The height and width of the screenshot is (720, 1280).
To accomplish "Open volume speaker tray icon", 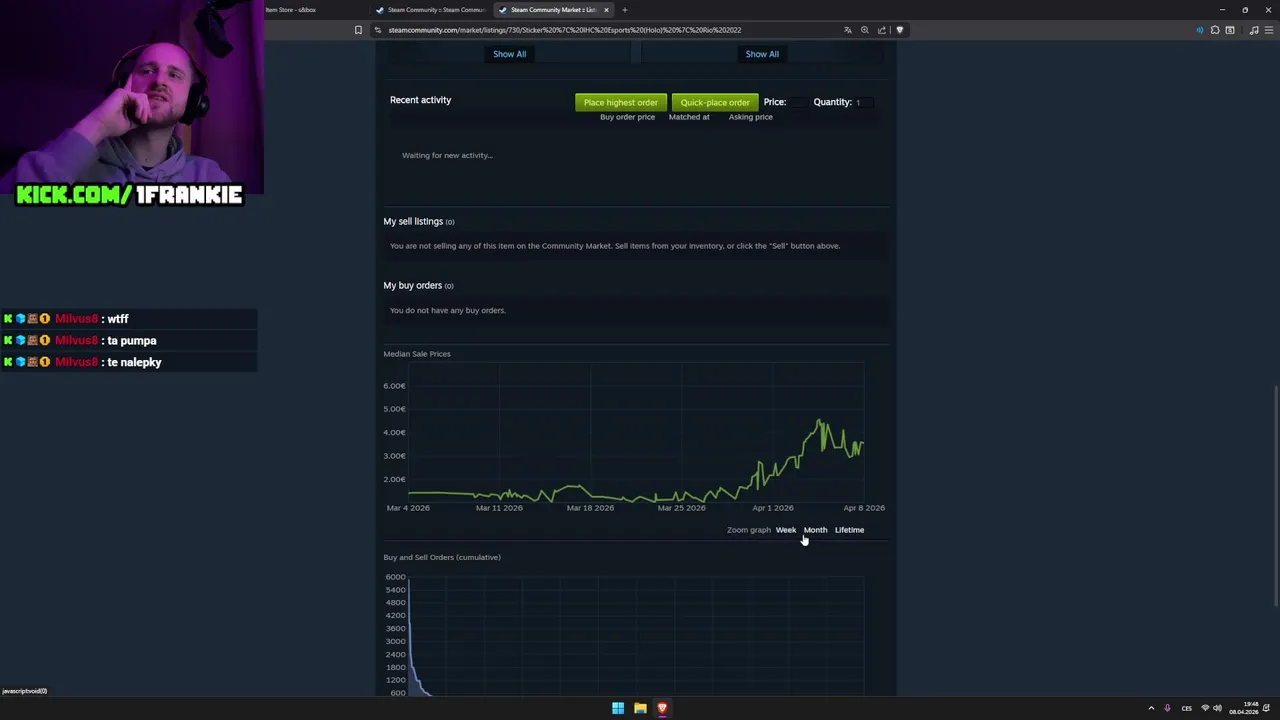I will coord(1217,708).
